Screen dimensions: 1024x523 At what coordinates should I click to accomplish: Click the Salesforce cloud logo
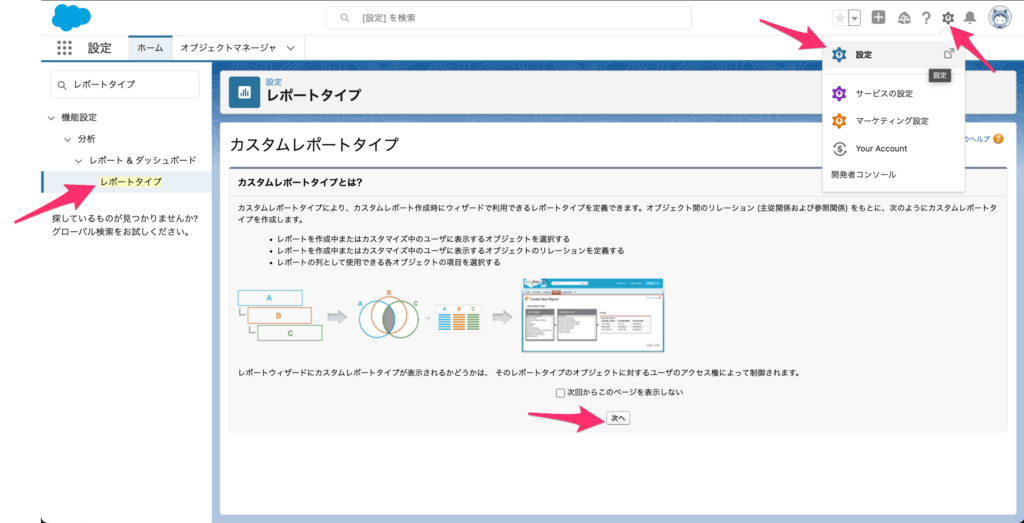[x=71, y=17]
